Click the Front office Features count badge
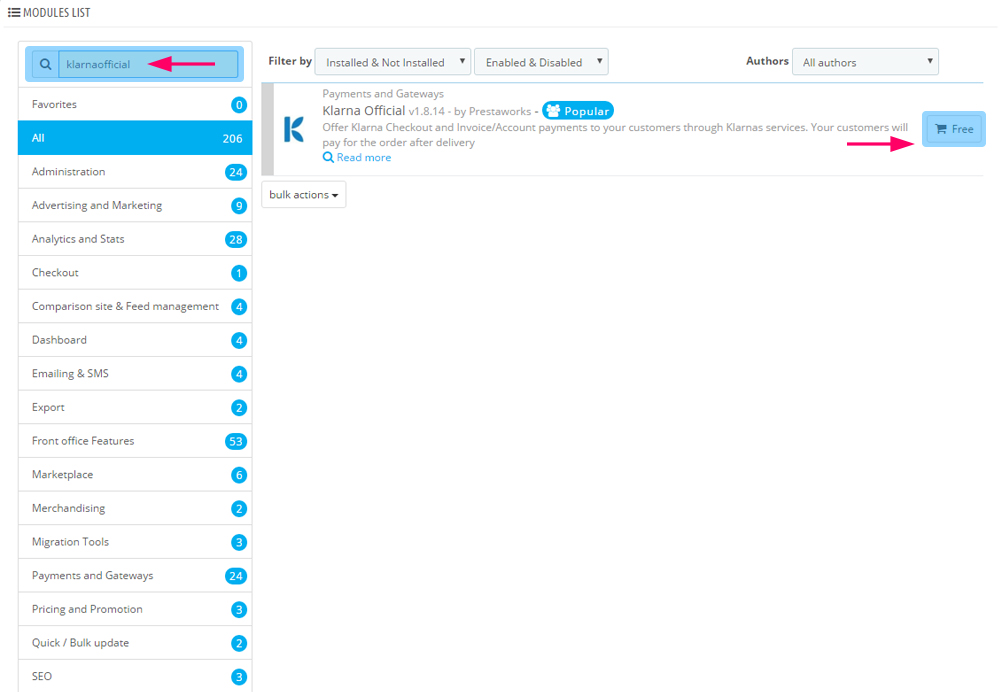Image resolution: width=1000 pixels, height=692 pixels. pyautogui.click(x=236, y=441)
